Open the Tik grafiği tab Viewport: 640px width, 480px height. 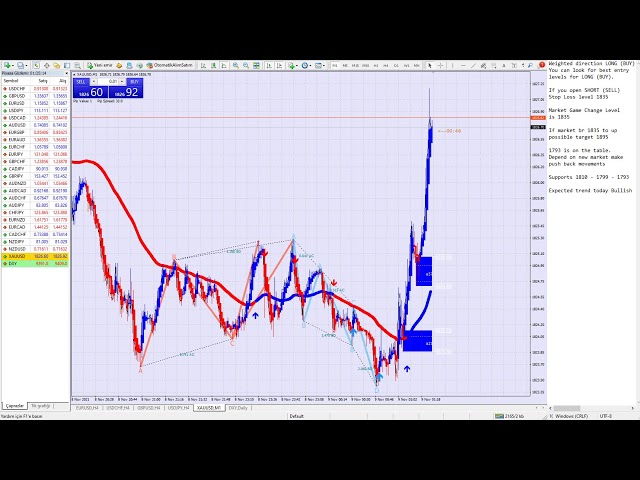tap(41, 406)
